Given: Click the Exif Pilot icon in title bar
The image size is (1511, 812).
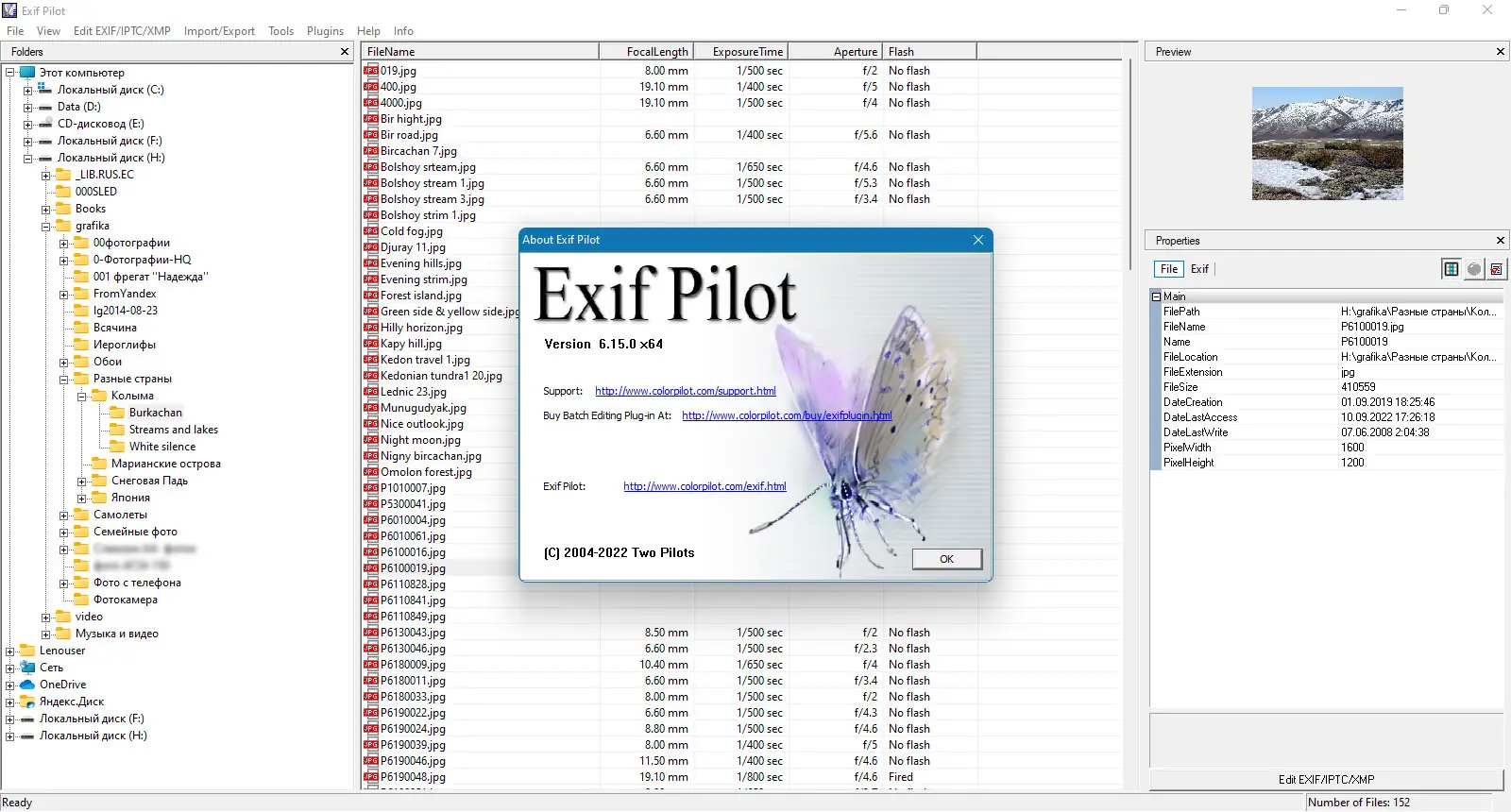Looking at the screenshot, I should click(x=10, y=10).
